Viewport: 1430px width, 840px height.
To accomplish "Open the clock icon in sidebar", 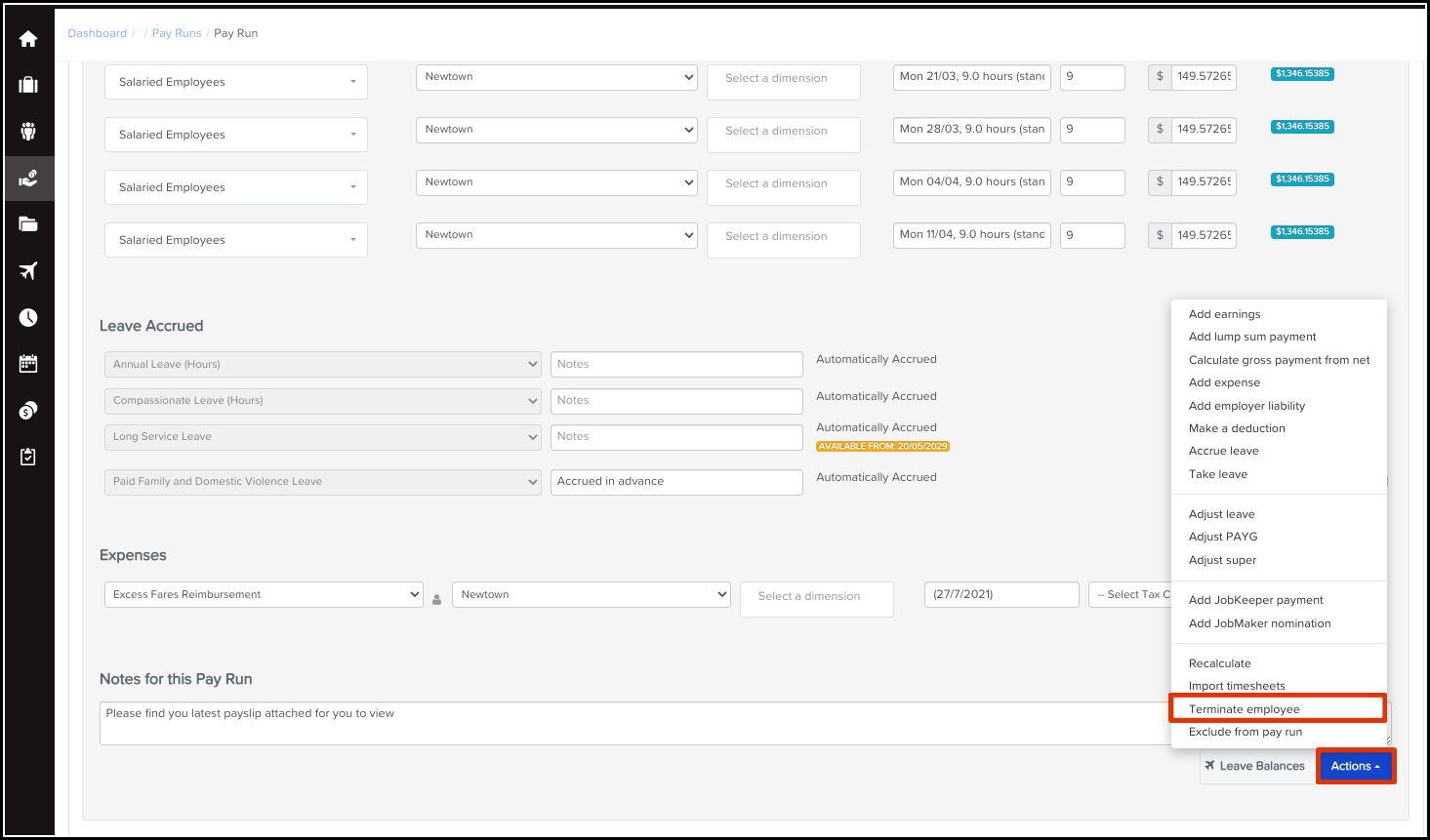I will pyautogui.click(x=28, y=317).
